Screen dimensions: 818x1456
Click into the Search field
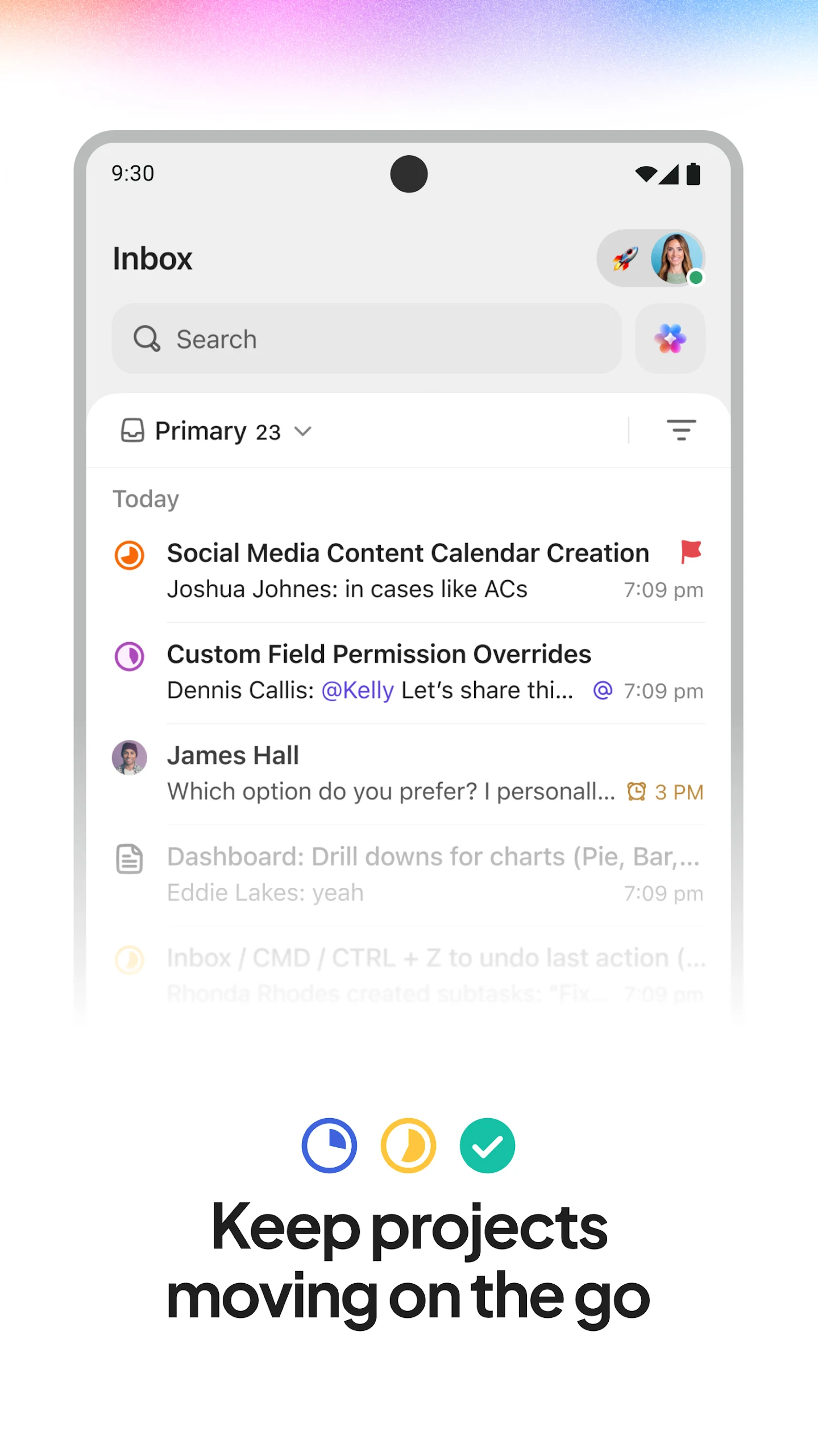click(x=367, y=338)
